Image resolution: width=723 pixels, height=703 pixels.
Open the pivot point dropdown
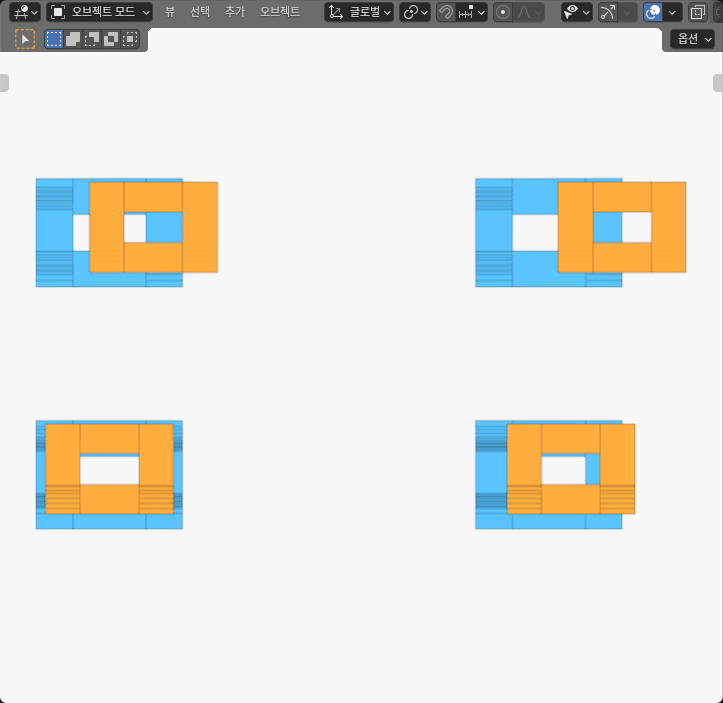415,12
